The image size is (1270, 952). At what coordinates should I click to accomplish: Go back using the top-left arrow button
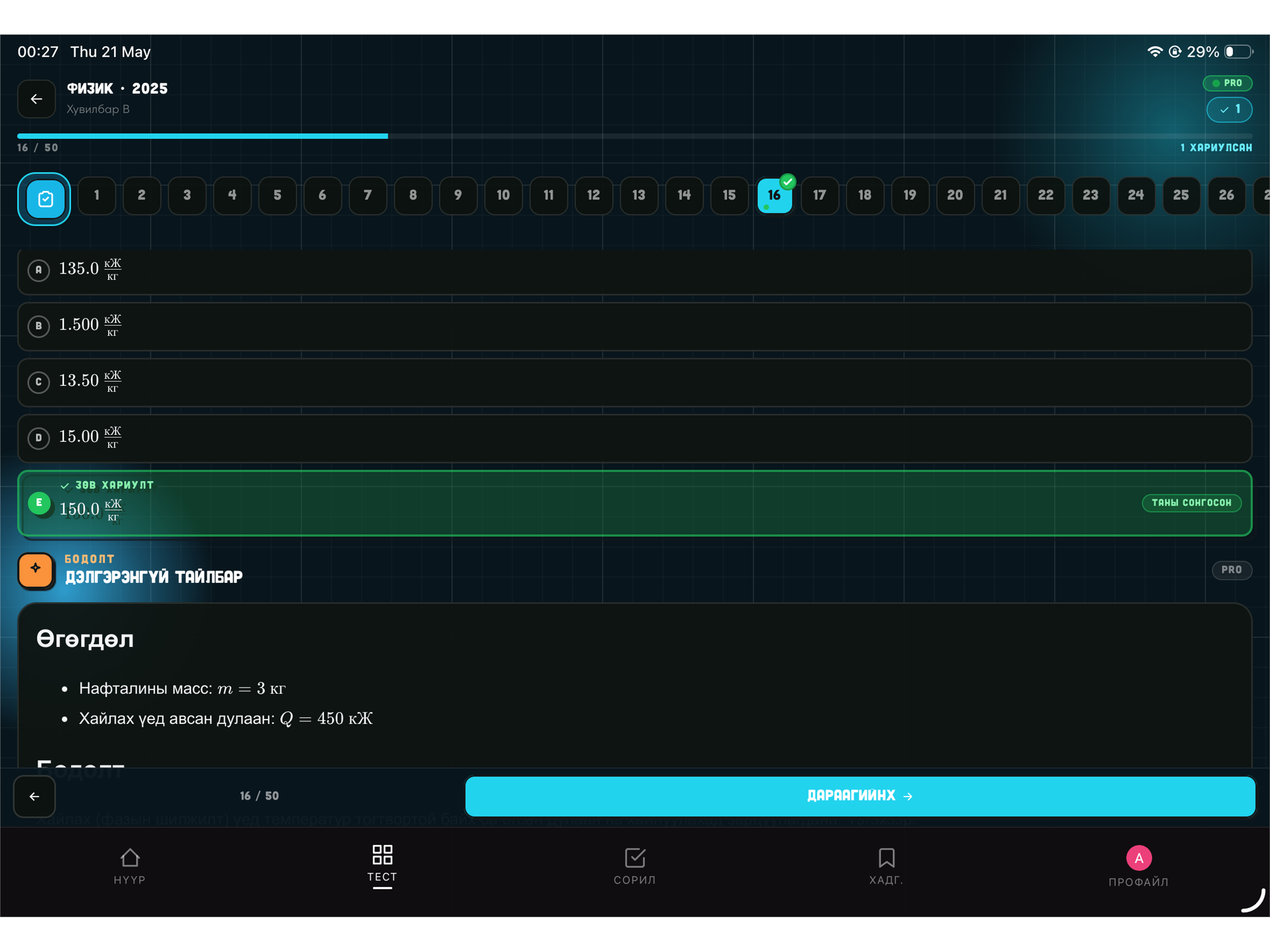tap(36, 99)
